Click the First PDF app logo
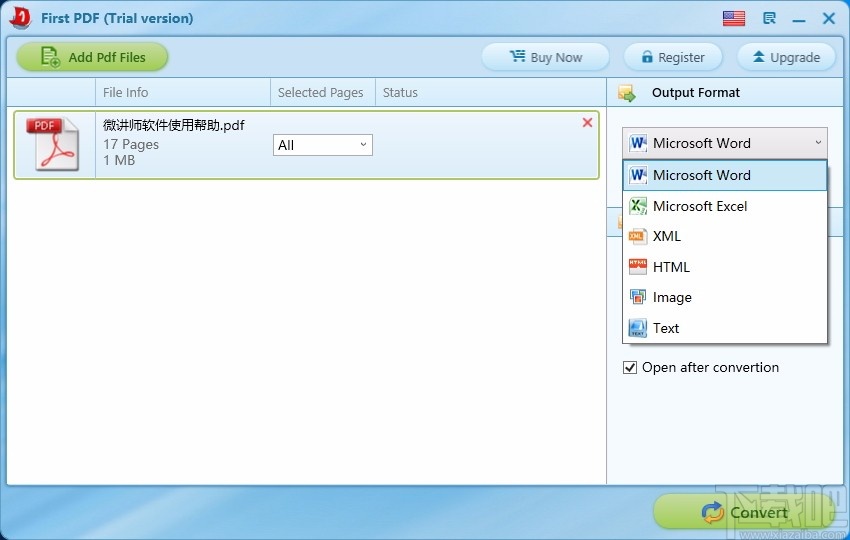The width and height of the screenshot is (850, 540). 21,18
